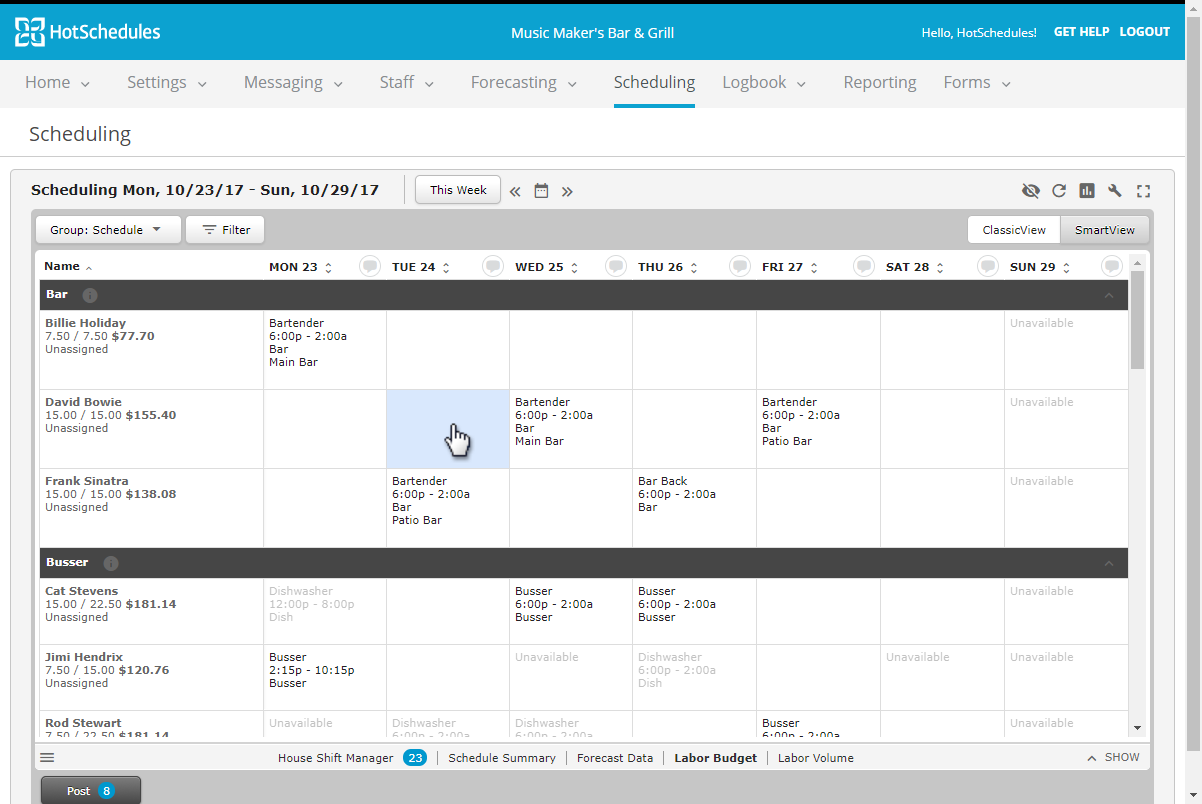Click employee name Cat Stevens
The width and height of the screenshot is (1202, 804).
[x=81, y=591]
